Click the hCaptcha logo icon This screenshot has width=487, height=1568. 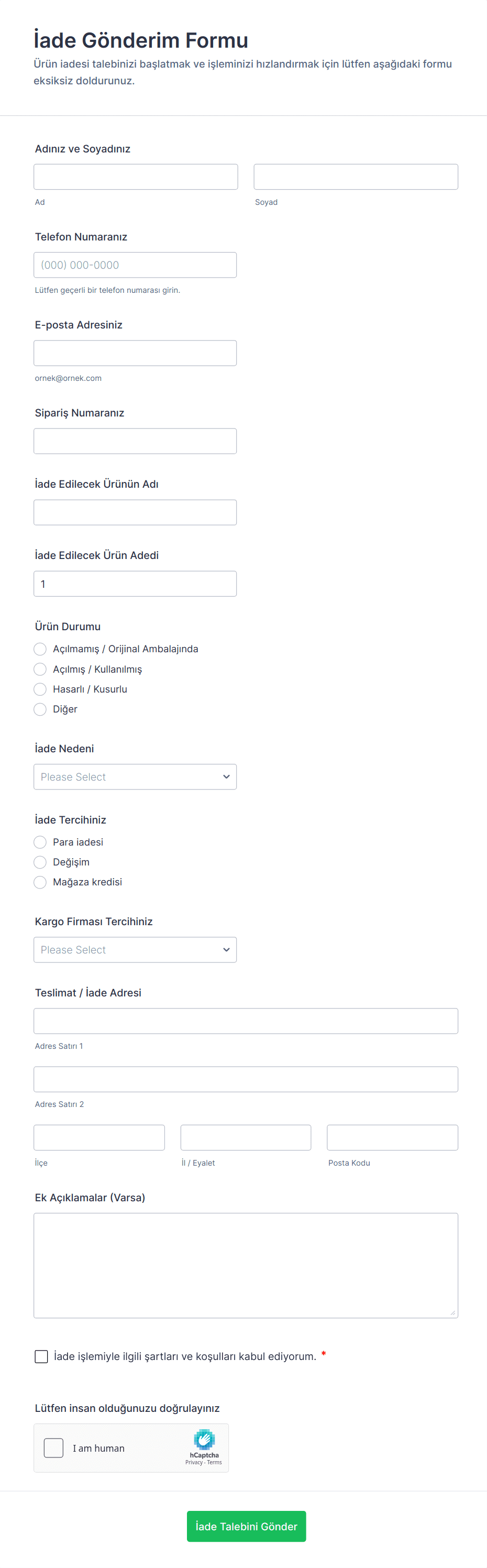pyautogui.click(x=204, y=1439)
